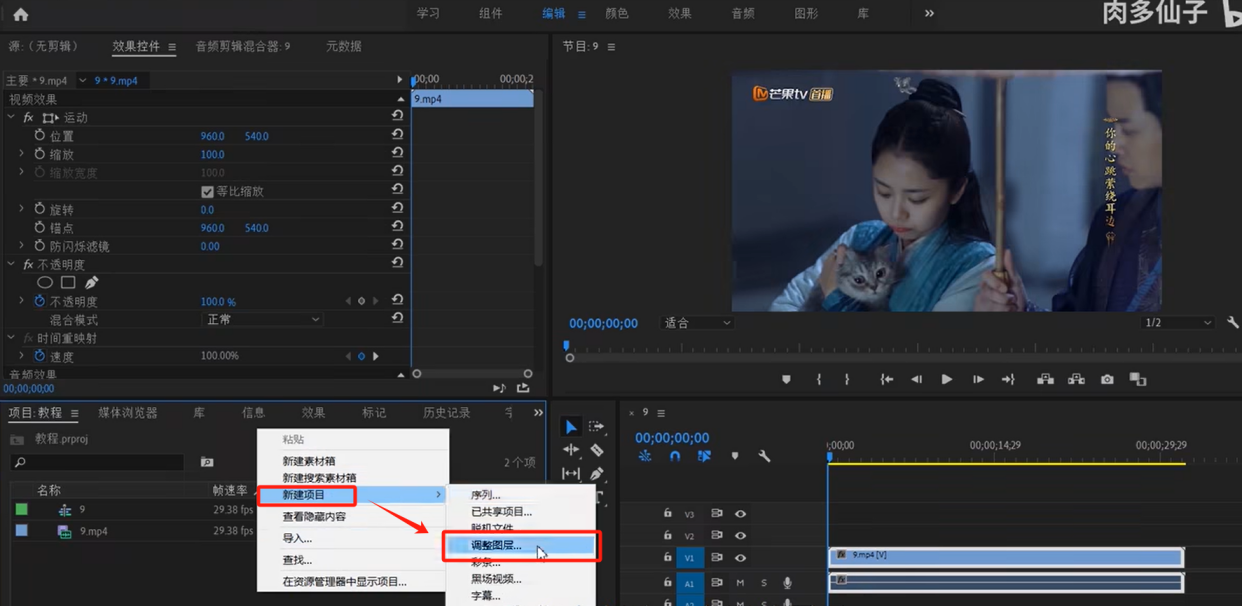Toggle animation stopwatch for 缩放
This screenshot has width=1242, height=606.
[x=40, y=154]
